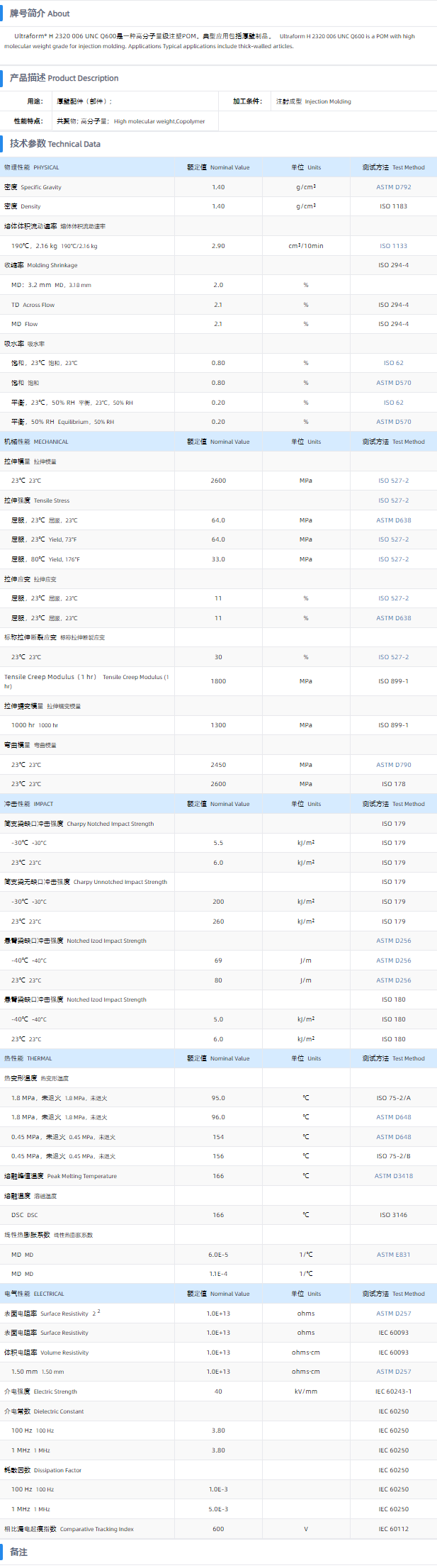Select the Dissipation Factor row label

42,1470
